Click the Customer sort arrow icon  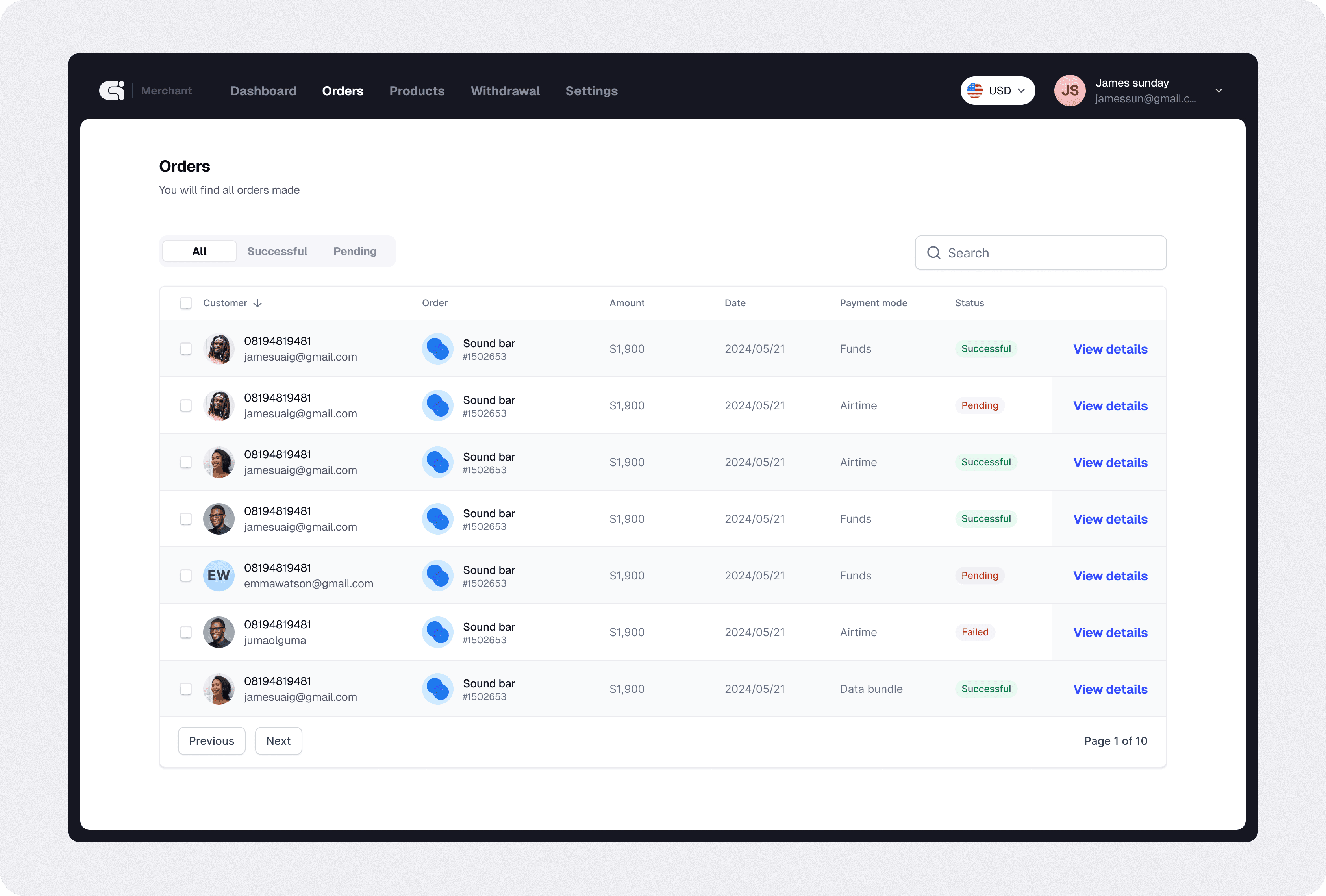click(x=258, y=303)
